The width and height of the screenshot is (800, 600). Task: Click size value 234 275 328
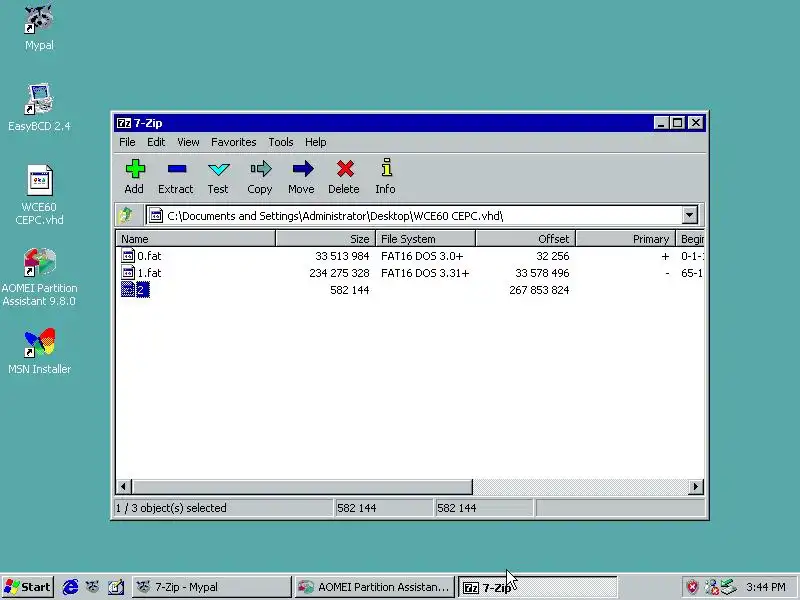[339, 273]
